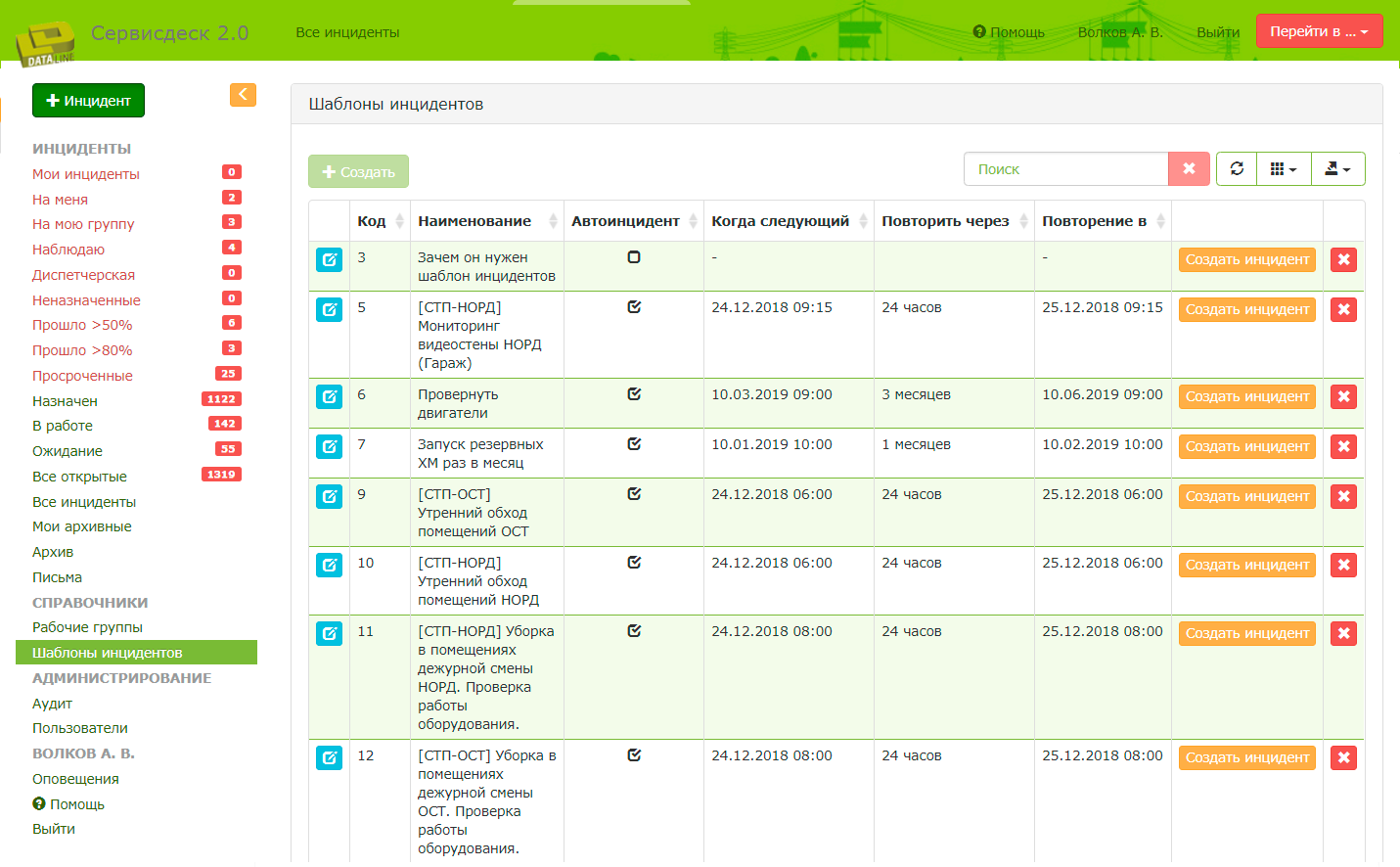1400x867 pixels.
Task: Open 'В работе' incidents list
Action: (x=63, y=426)
